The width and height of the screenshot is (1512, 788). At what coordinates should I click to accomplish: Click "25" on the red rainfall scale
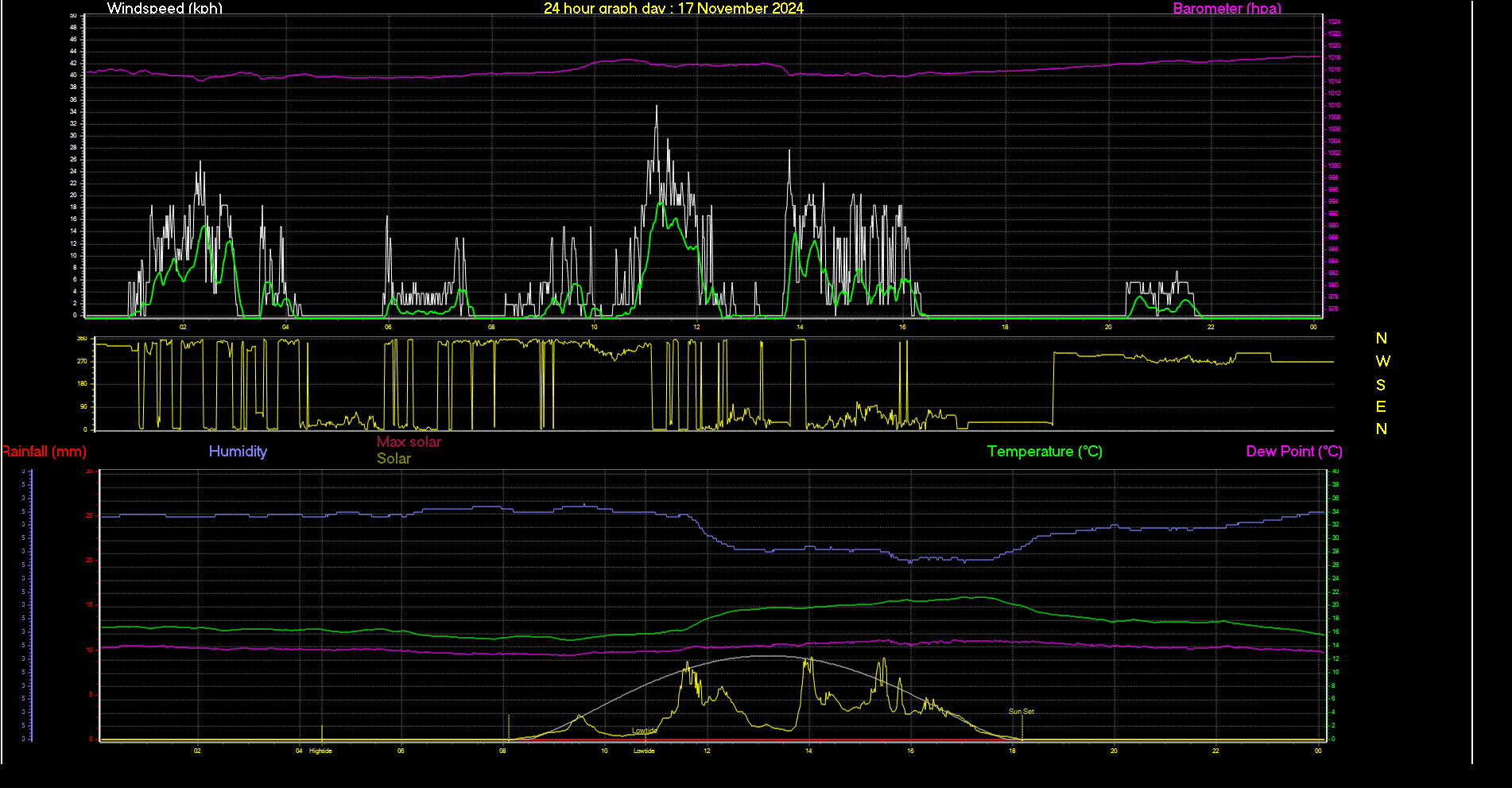(90, 516)
